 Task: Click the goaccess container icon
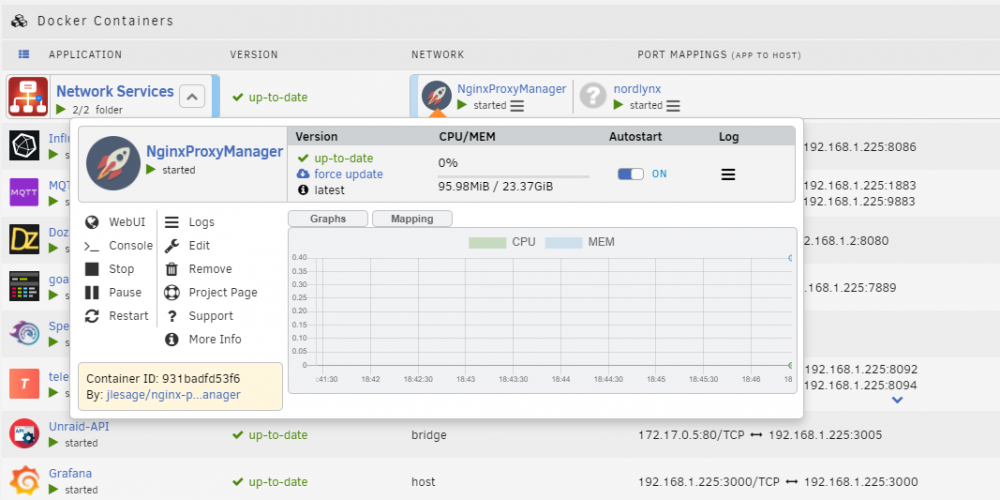coord(25,286)
